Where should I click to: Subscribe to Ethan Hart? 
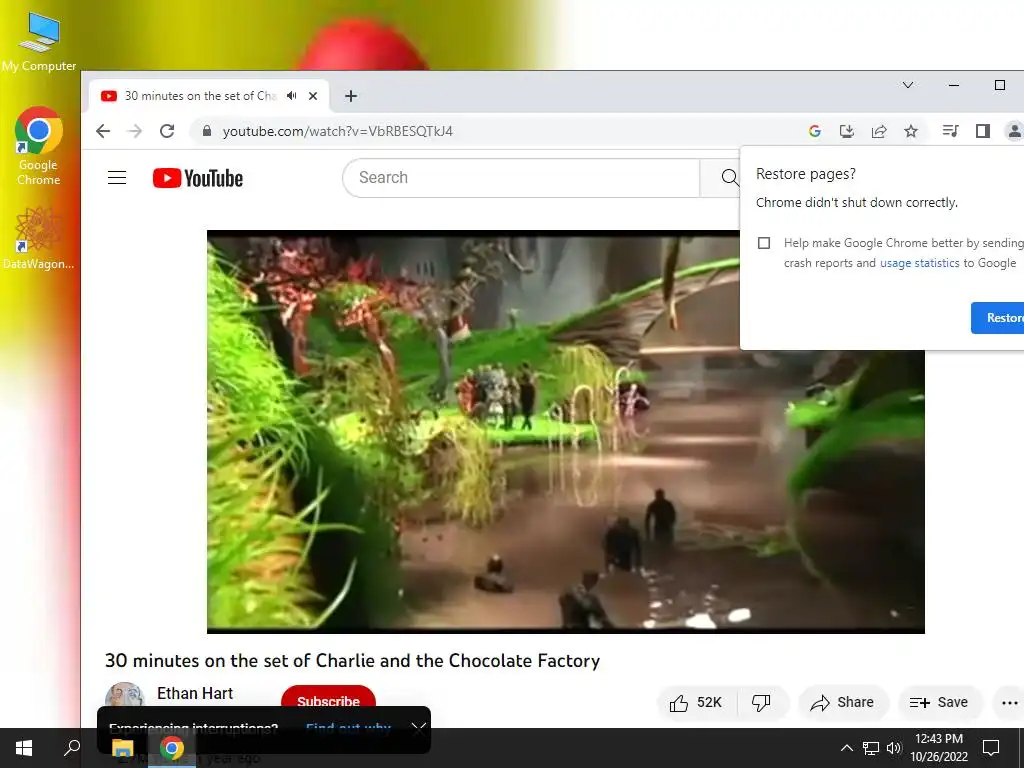pos(328,701)
